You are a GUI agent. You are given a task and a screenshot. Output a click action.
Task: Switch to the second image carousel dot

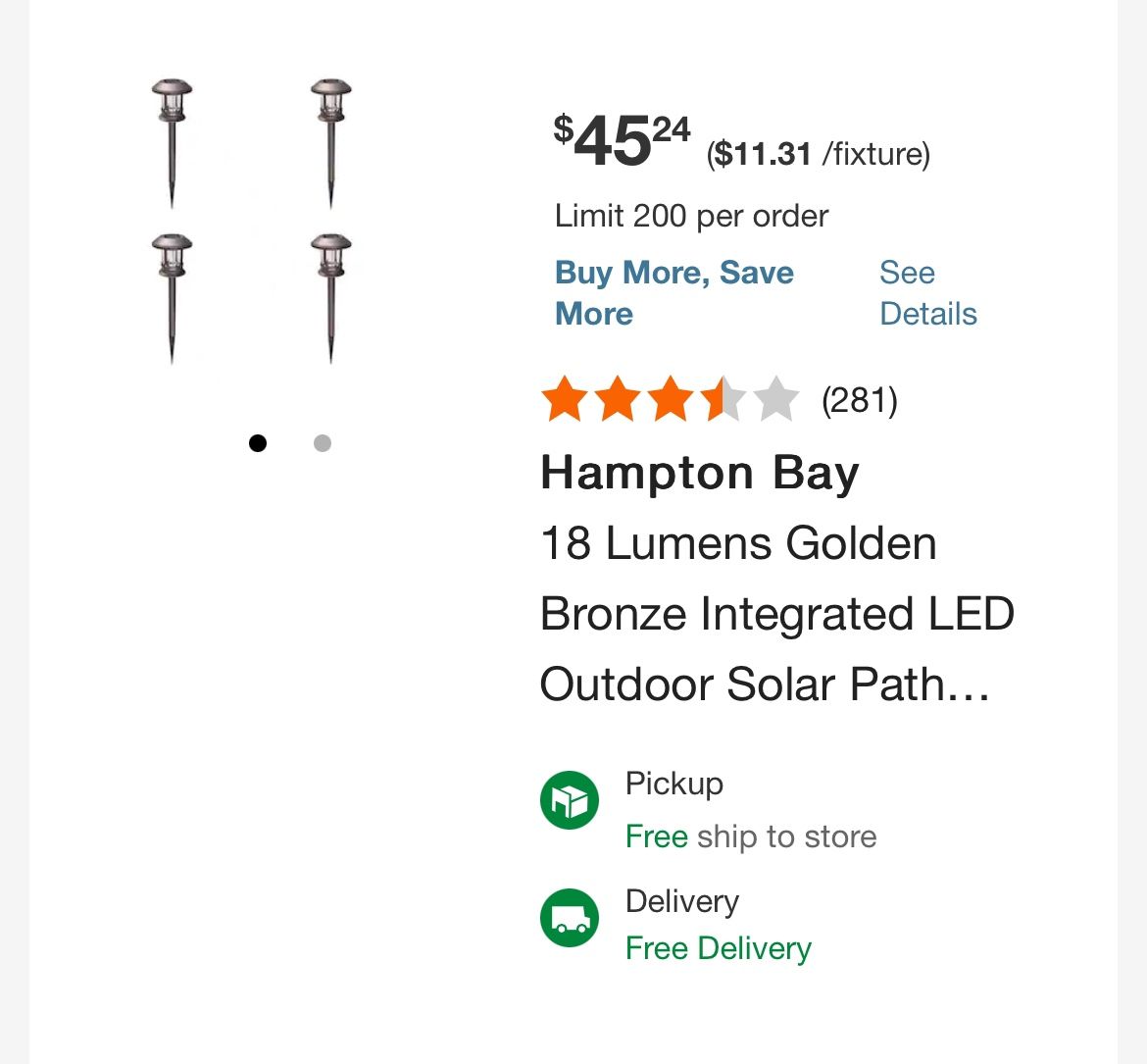click(323, 443)
